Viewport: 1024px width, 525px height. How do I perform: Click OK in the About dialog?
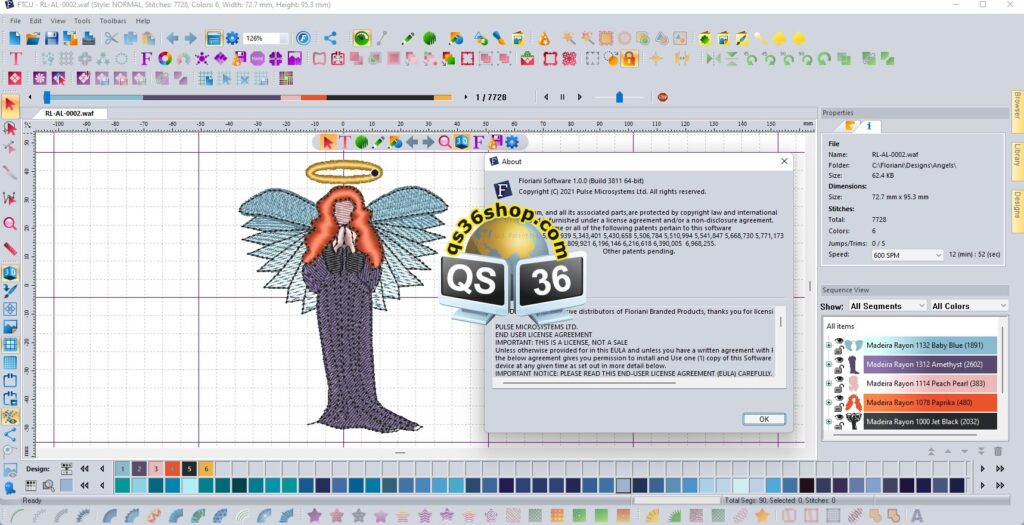pos(764,419)
